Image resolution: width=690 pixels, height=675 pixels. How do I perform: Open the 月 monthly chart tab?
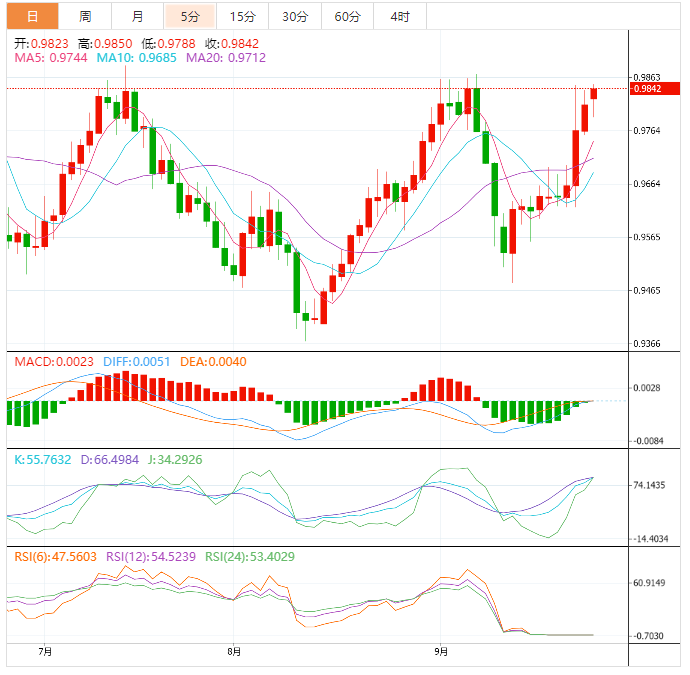pos(137,16)
